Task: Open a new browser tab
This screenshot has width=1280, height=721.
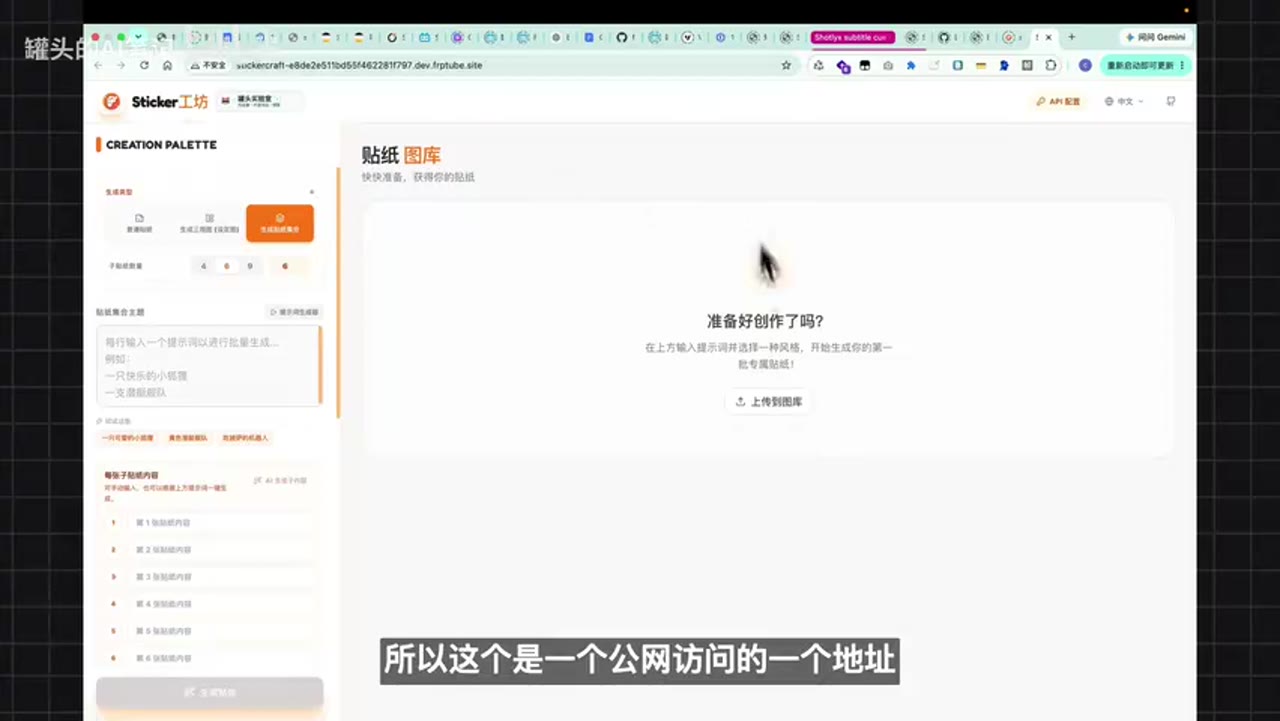Action: point(1072,37)
